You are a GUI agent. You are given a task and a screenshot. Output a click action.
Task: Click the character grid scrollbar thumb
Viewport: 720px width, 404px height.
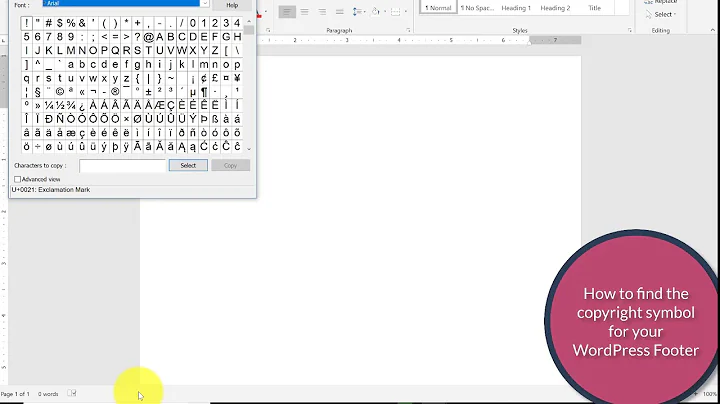[249, 30]
